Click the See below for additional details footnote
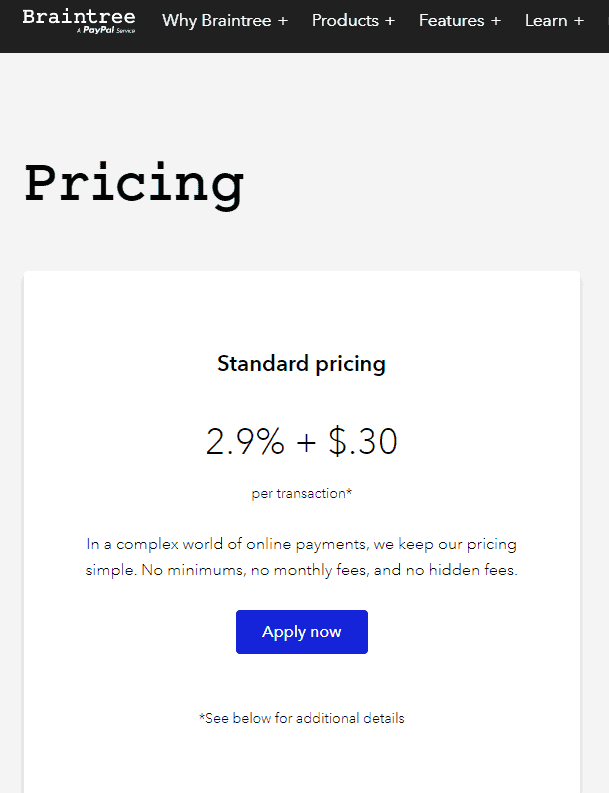Image resolution: width=609 pixels, height=793 pixels. tap(301, 718)
